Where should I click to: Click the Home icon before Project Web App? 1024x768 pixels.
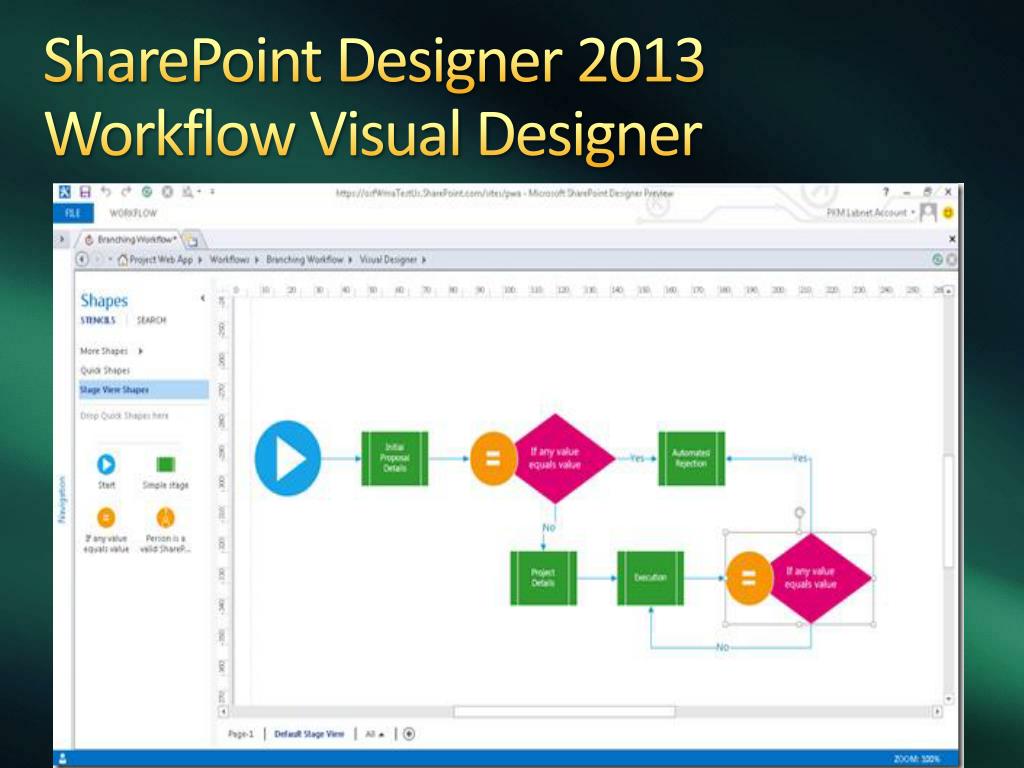coord(122,259)
